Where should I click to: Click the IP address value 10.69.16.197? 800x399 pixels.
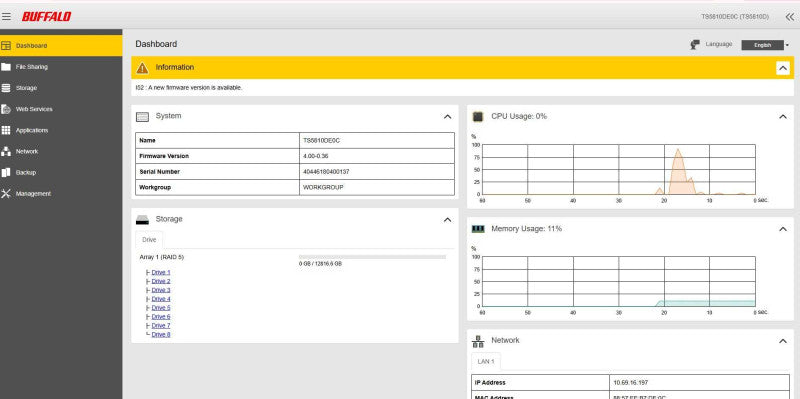(631, 383)
